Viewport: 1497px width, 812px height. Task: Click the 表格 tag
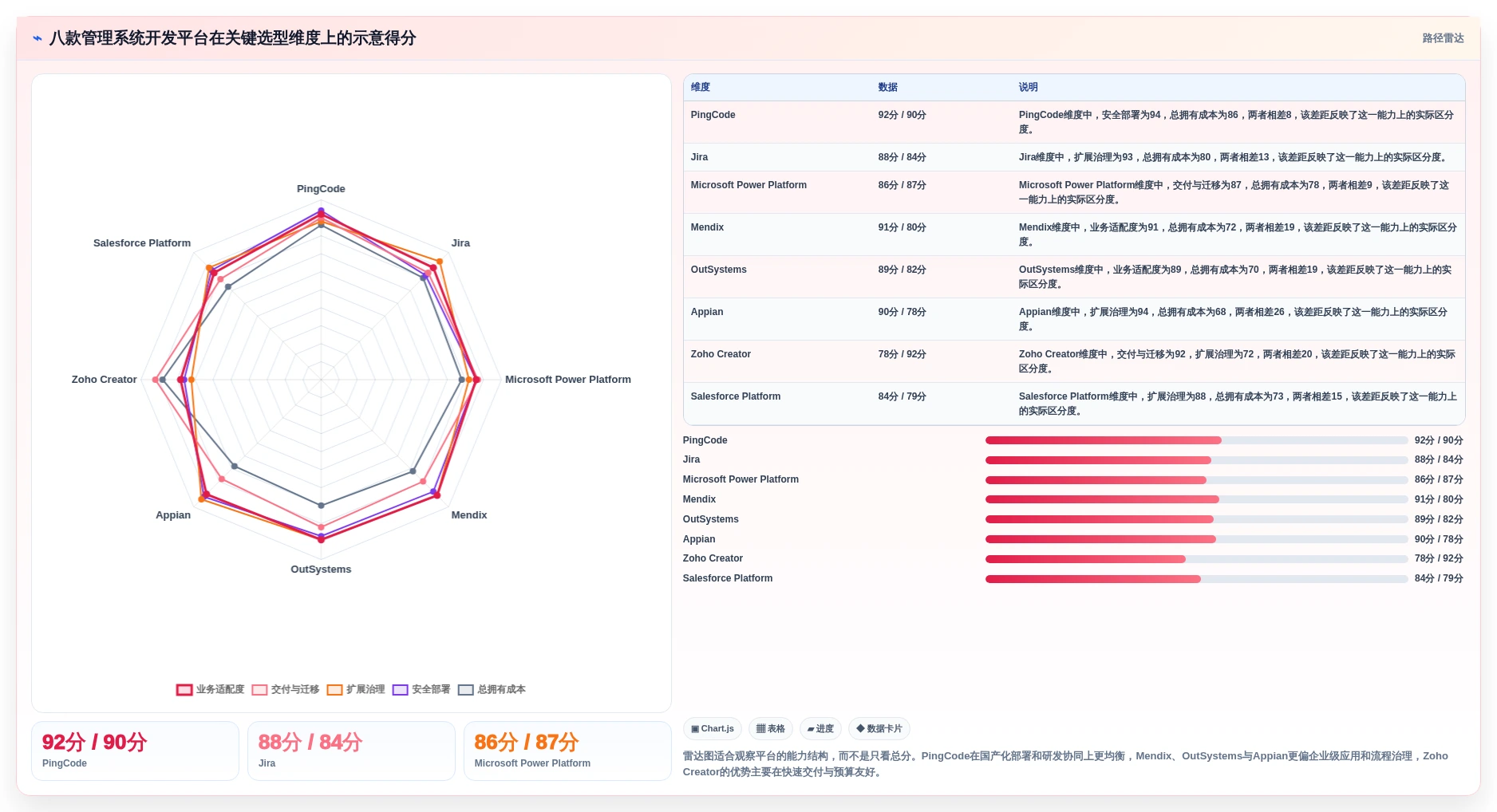[771, 729]
